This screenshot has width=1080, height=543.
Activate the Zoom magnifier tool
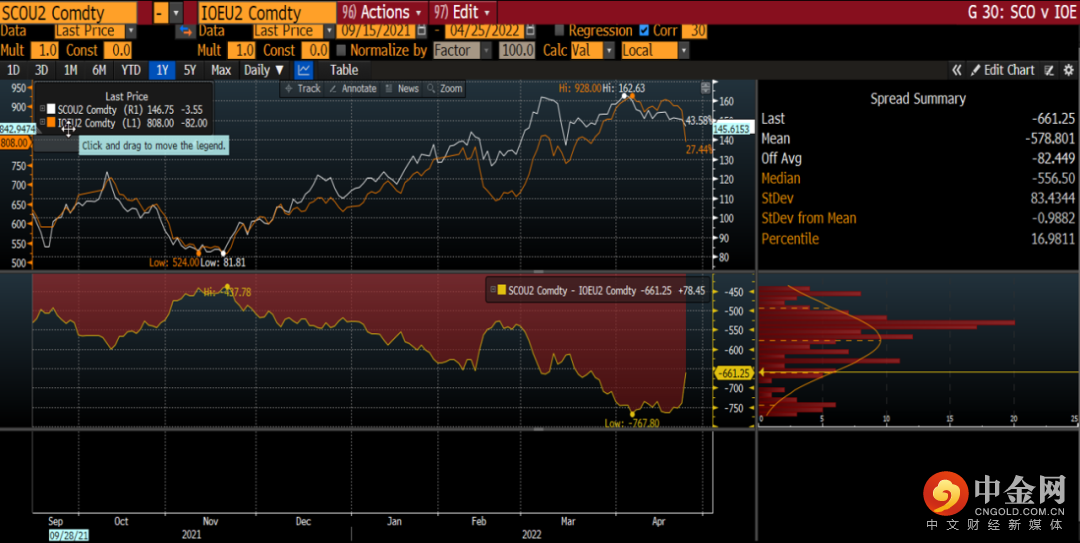click(x=445, y=89)
